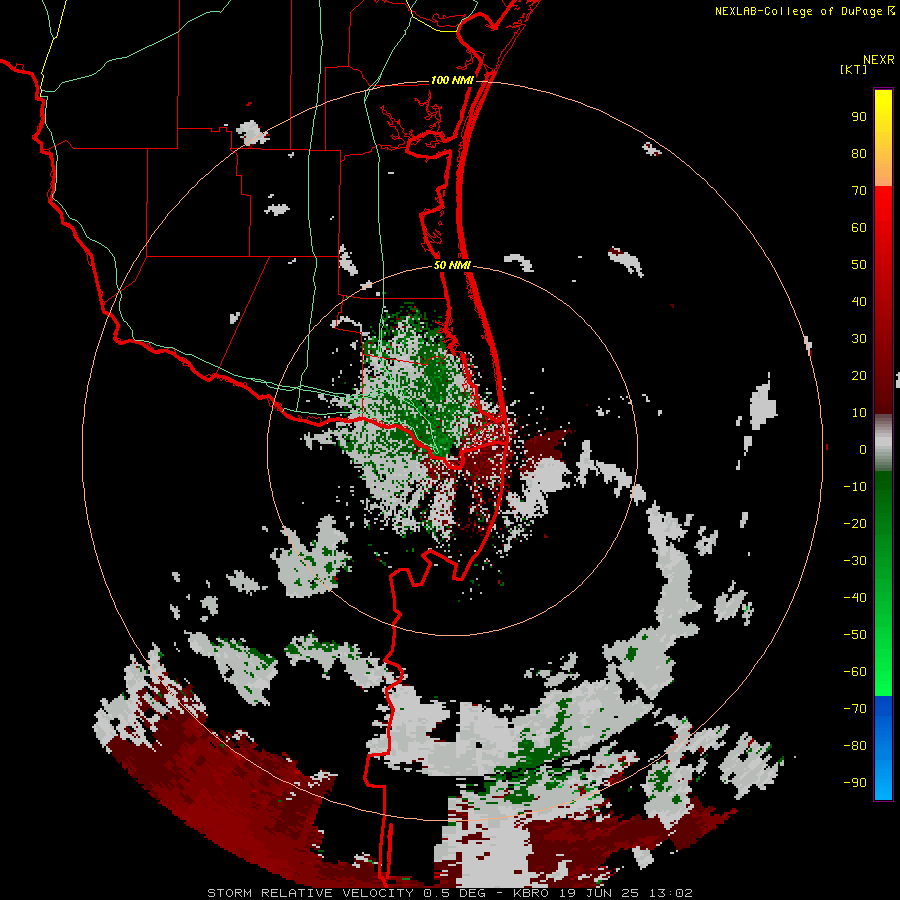Click the -40 value on velocity scale
900x900 pixels.
(855, 598)
